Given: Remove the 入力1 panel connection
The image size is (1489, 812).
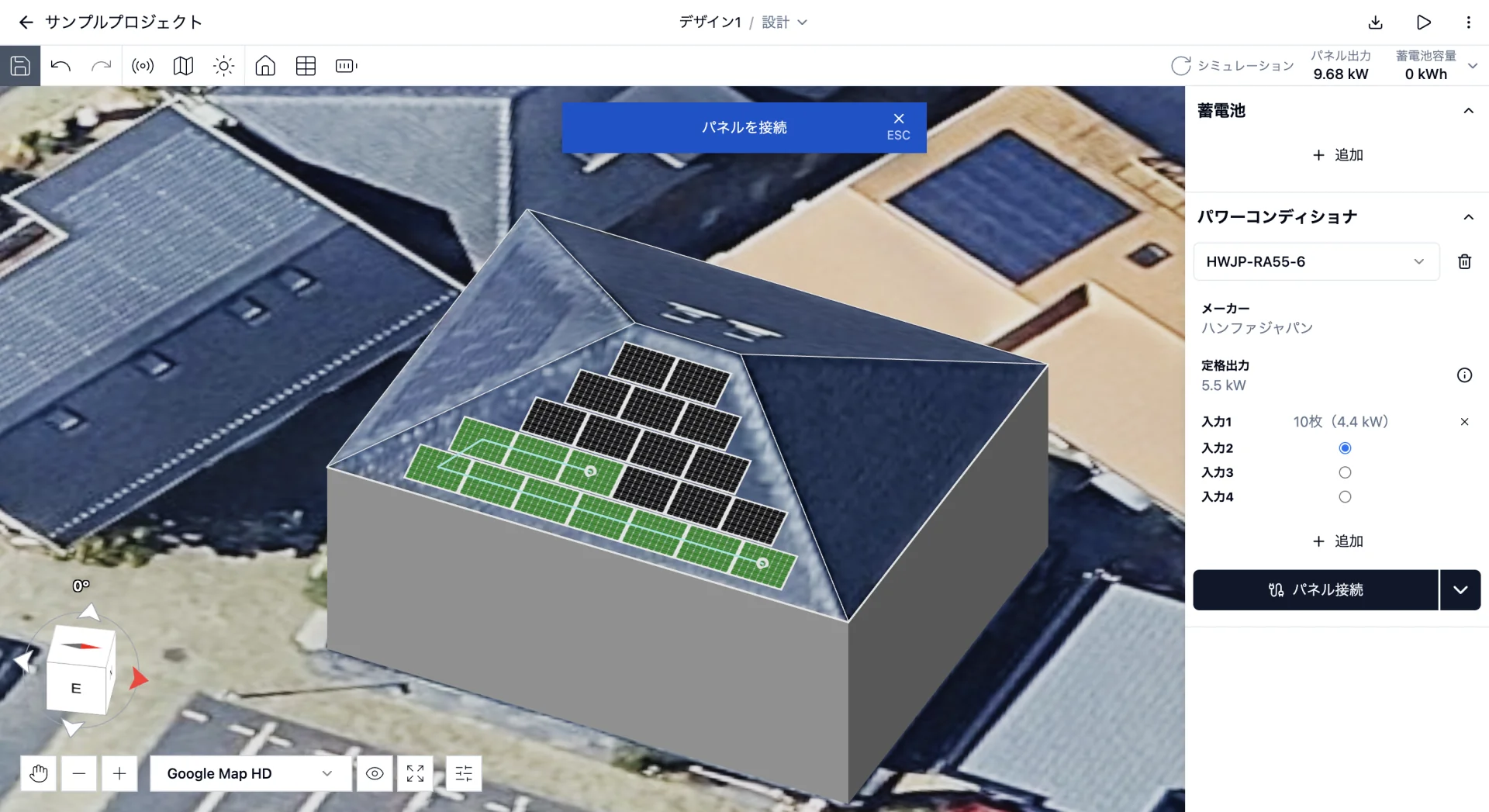Looking at the screenshot, I should click(x=1464, y=422).
